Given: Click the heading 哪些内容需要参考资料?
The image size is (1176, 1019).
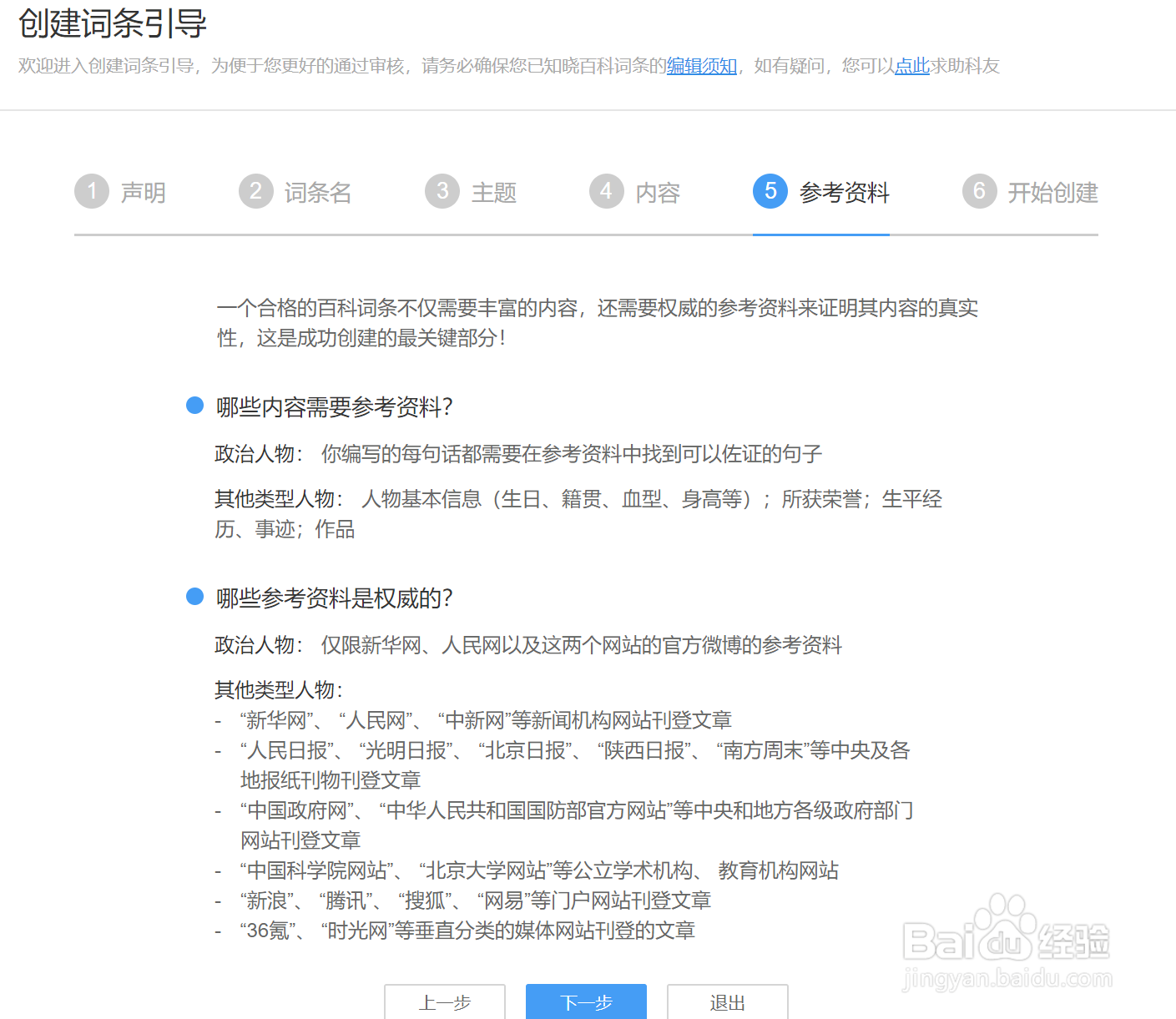Looking at the screenshot, I should coord(335,407).
